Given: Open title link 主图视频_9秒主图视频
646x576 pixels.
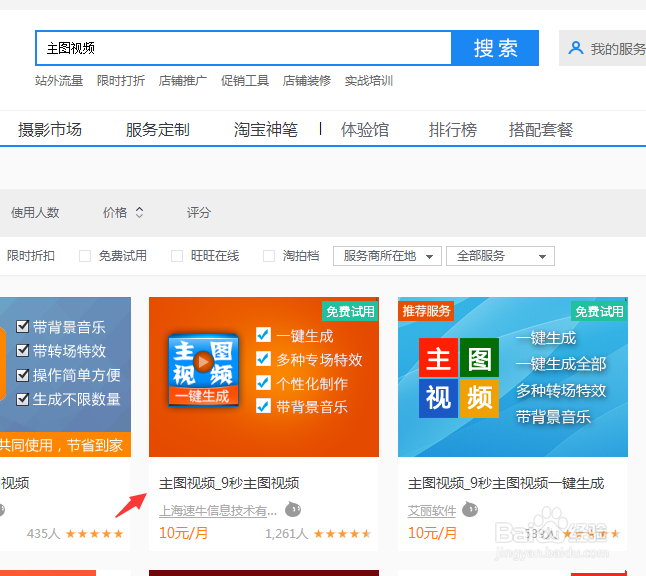Looking at the screenshot, I should point(229,483).
